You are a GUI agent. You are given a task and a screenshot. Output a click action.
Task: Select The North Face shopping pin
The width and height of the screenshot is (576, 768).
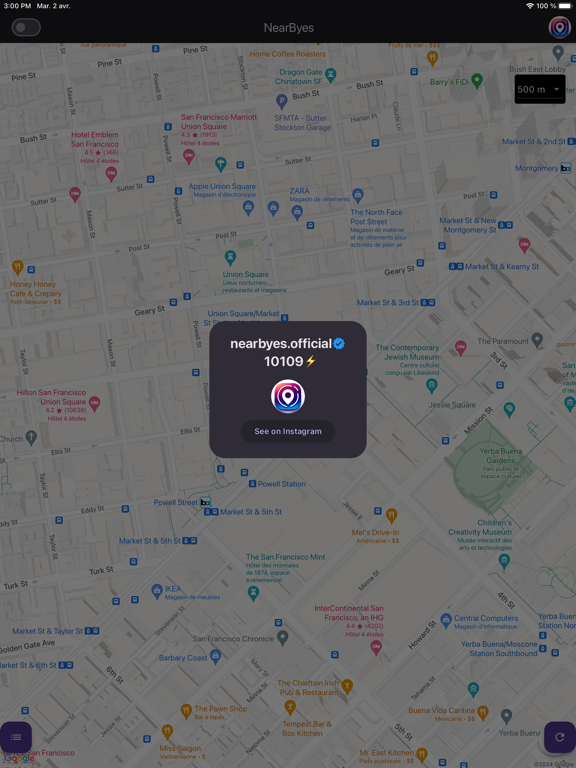click(x=358, y=195)
